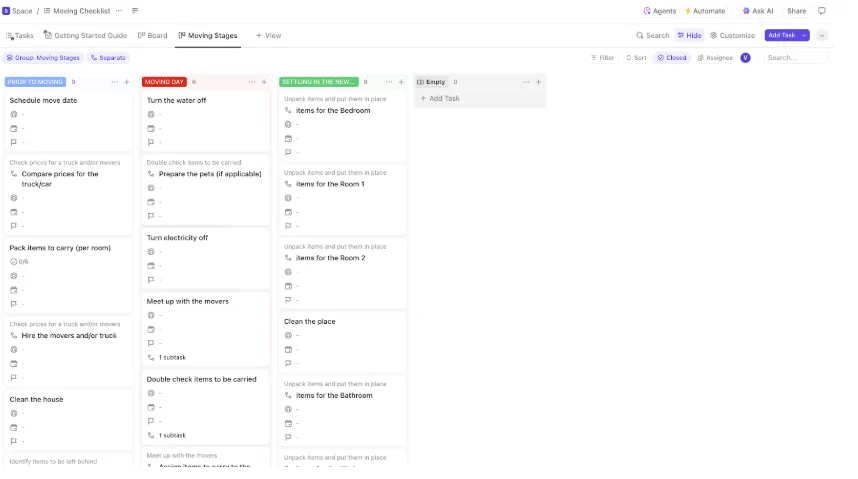Click Add Task in the Empty column

[440, 99]
